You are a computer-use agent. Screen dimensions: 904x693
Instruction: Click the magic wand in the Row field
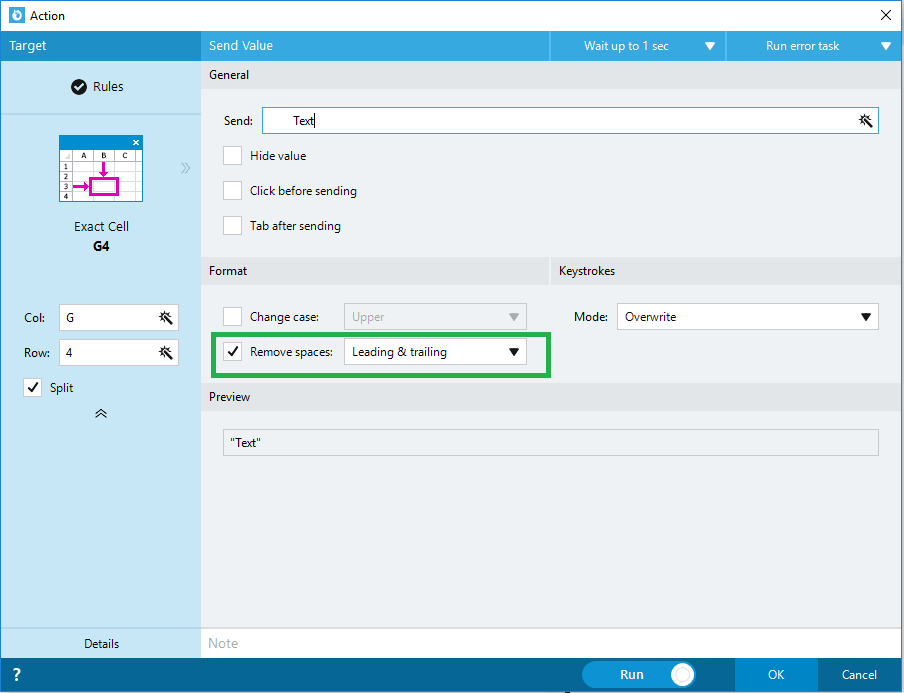[165, 352]
